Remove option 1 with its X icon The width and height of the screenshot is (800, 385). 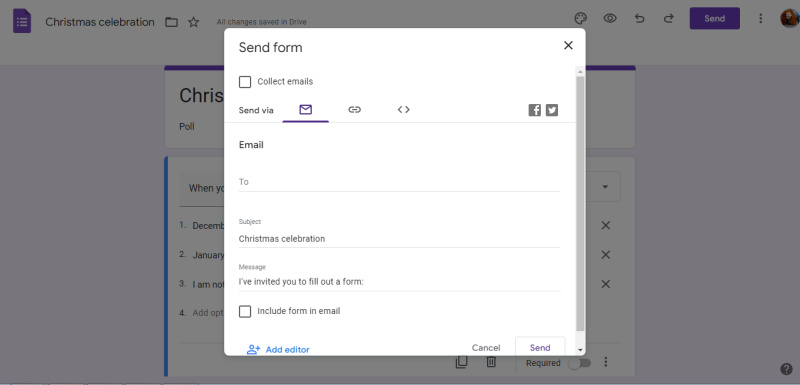click(606, 225)
